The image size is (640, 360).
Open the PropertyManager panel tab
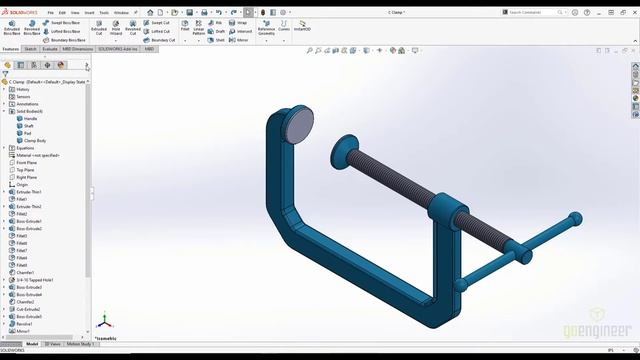21,65
